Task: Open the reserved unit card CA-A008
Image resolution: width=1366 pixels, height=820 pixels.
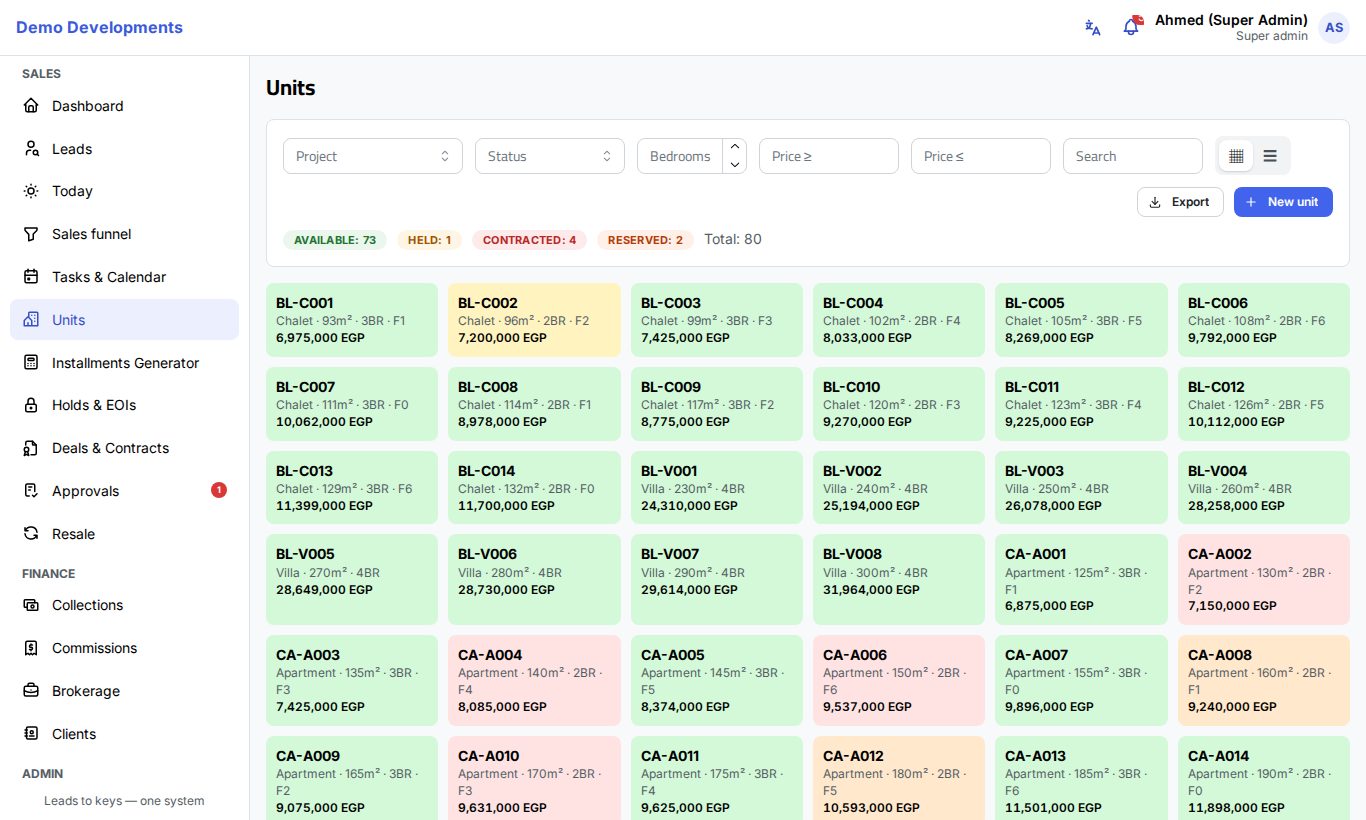Action: pyautogui.click(x=1264, y=680)
